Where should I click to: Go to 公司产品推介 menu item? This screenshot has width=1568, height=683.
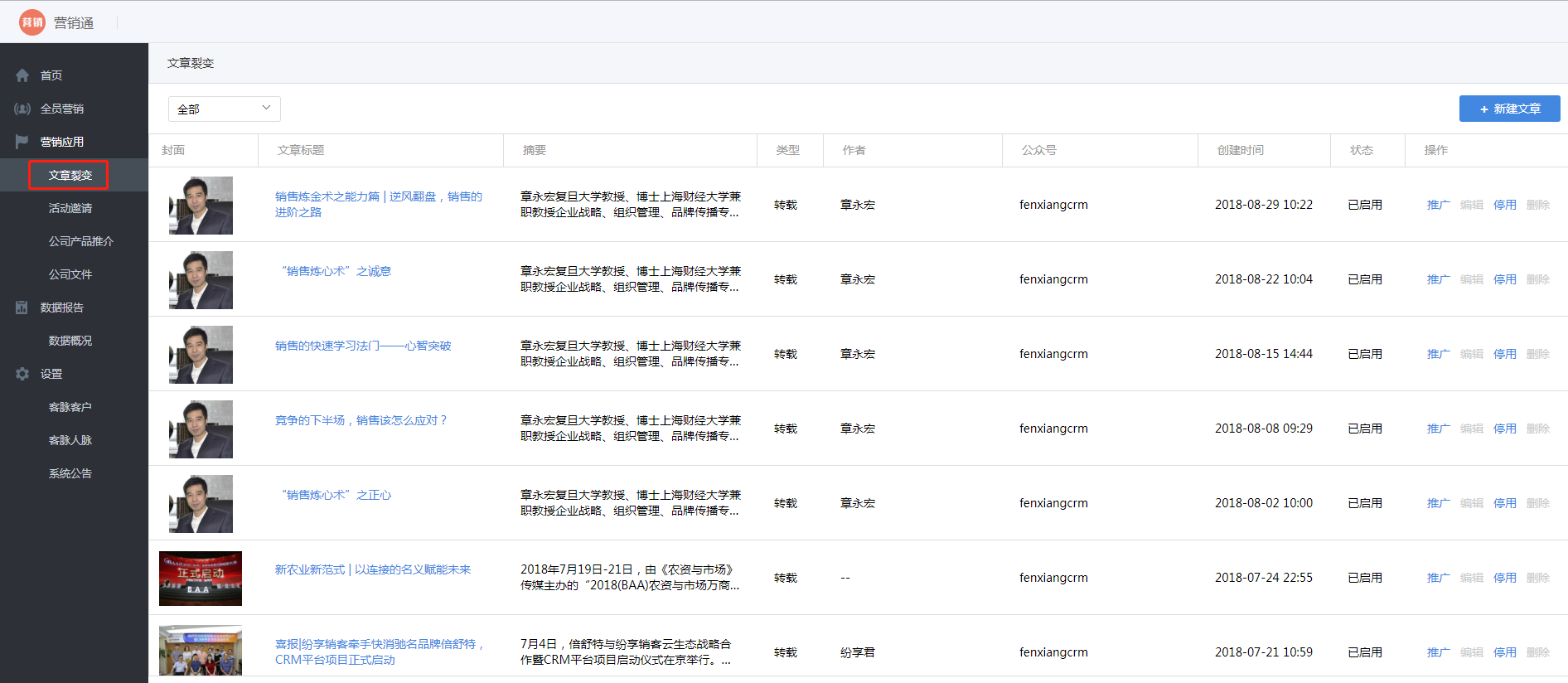click(x=80, y=241)
